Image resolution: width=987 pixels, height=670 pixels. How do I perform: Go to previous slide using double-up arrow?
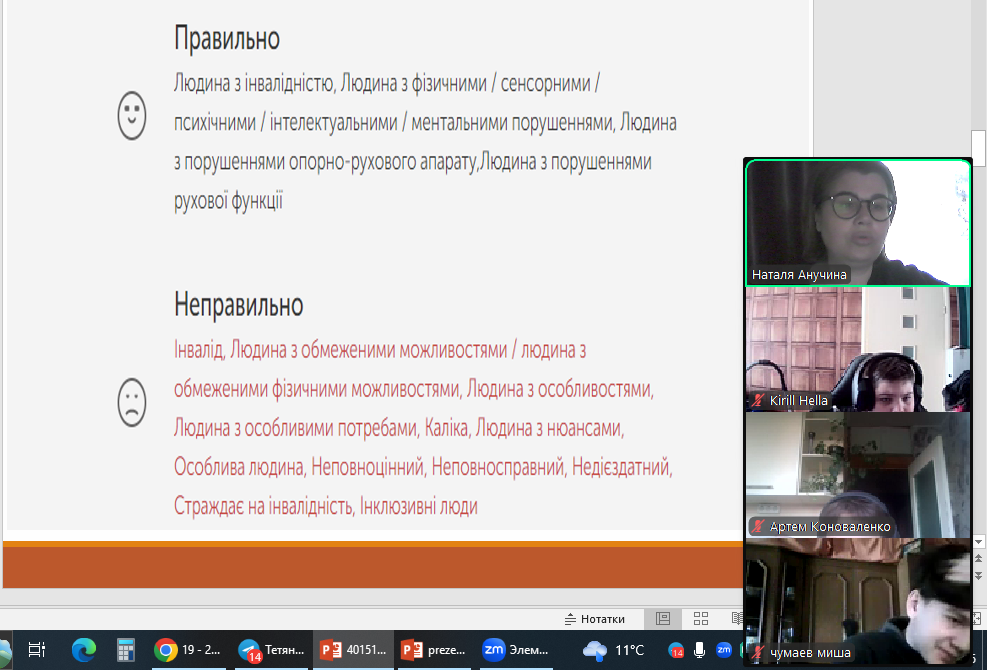point(979,559)
